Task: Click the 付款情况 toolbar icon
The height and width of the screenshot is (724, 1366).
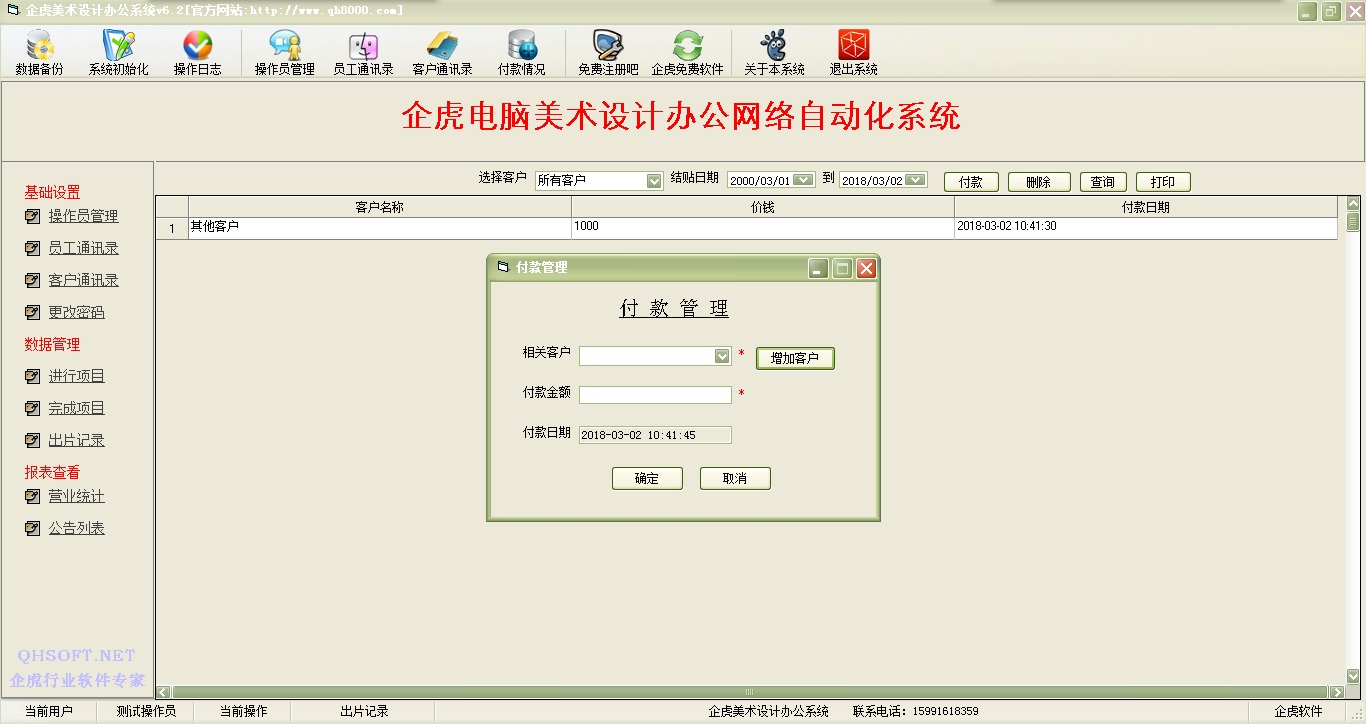Action: tap(522, 53)
